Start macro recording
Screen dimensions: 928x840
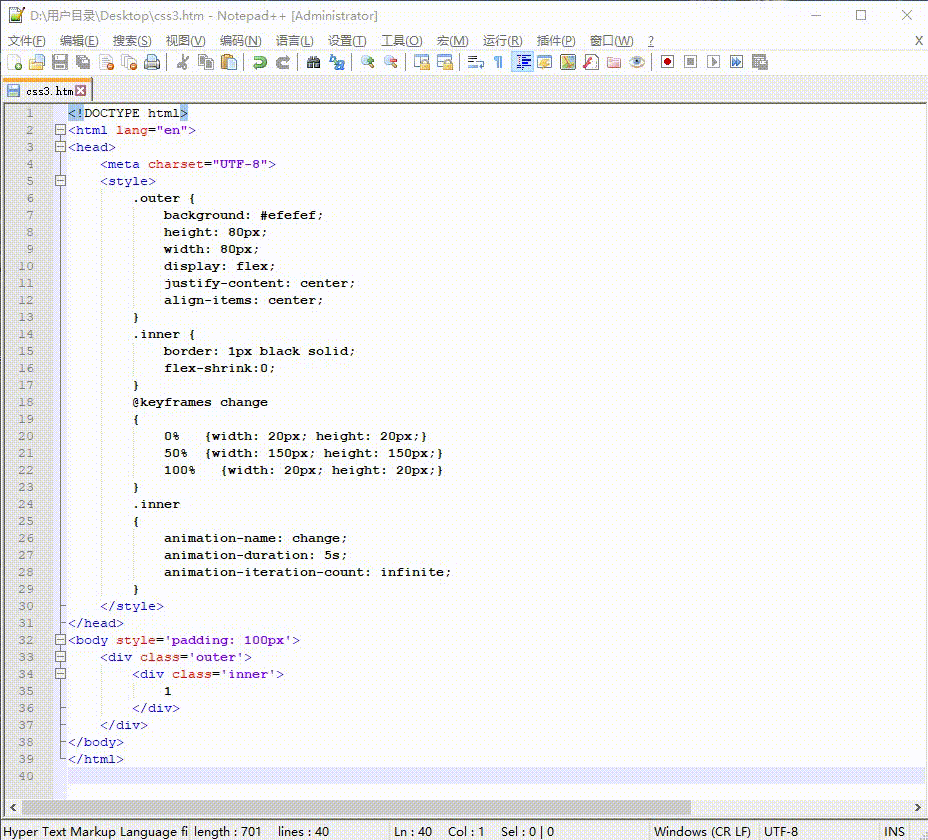point(668,62)
